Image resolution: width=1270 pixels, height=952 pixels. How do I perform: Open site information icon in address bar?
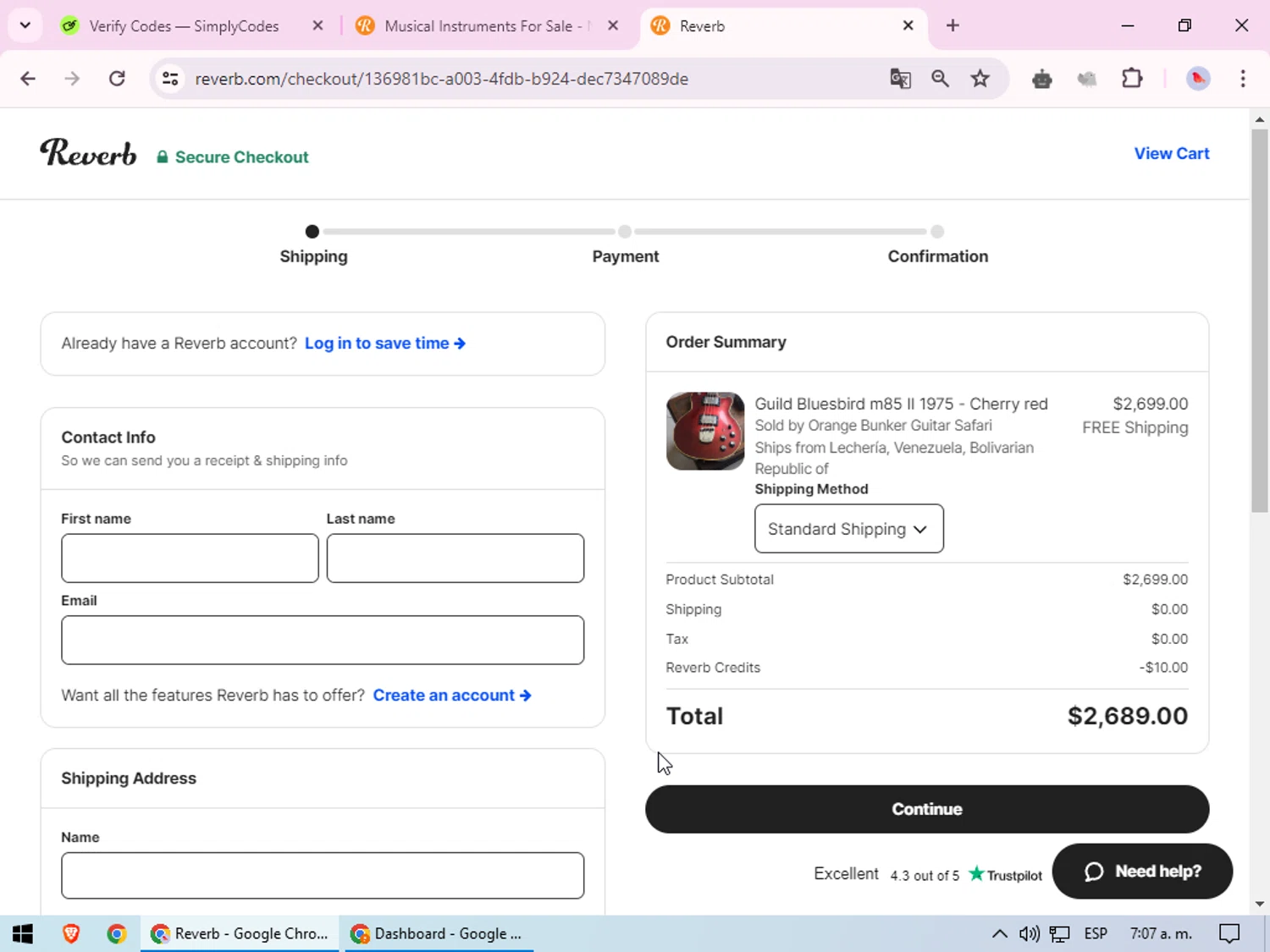[x=170, y=79]
